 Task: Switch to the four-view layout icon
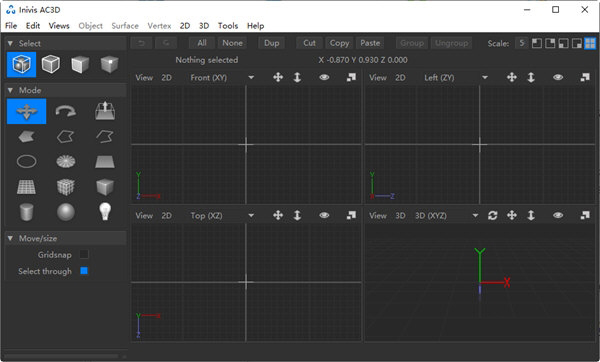590,43
